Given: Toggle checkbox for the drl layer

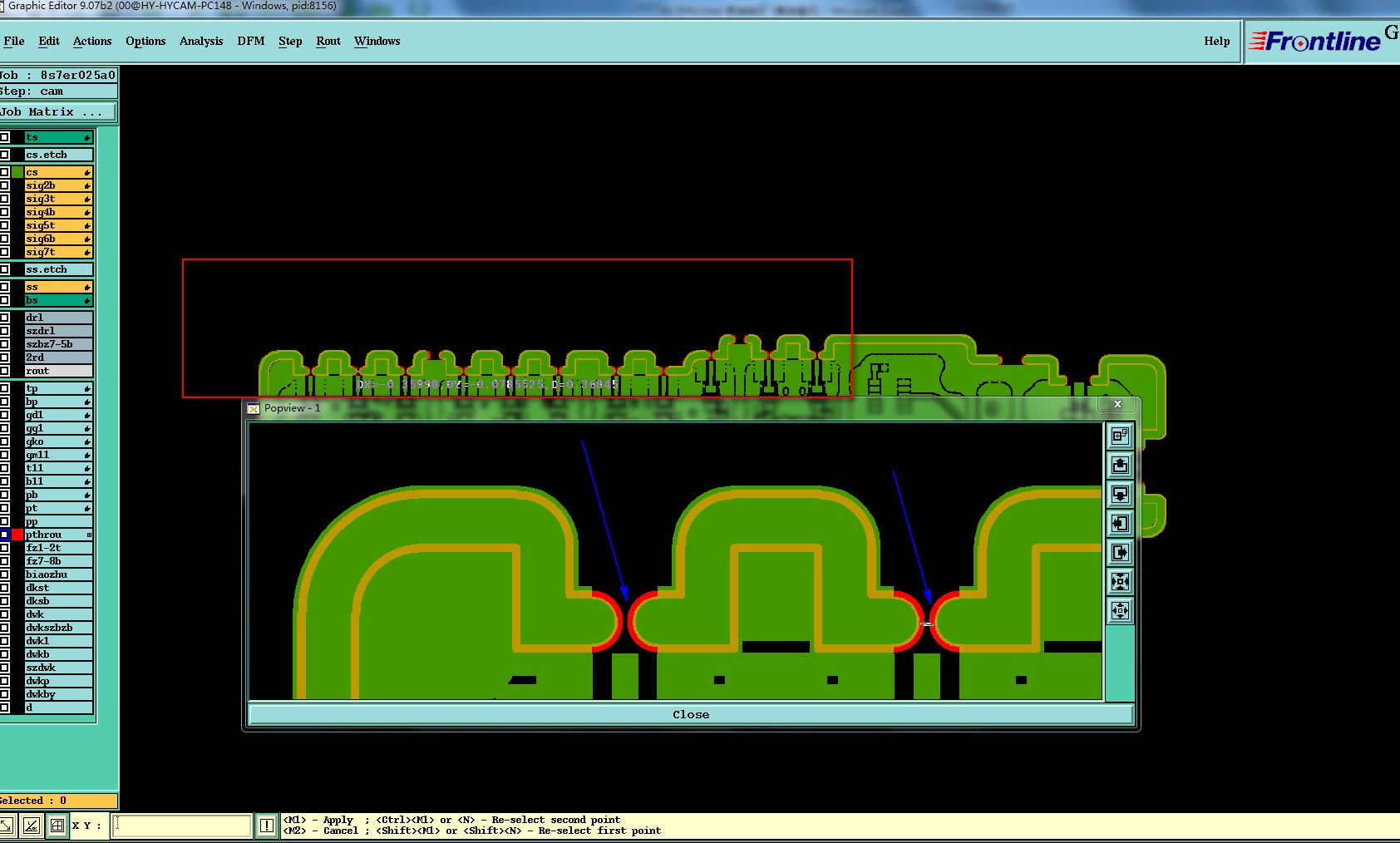Looking at the screenshot, I should (x=4, y=318).
